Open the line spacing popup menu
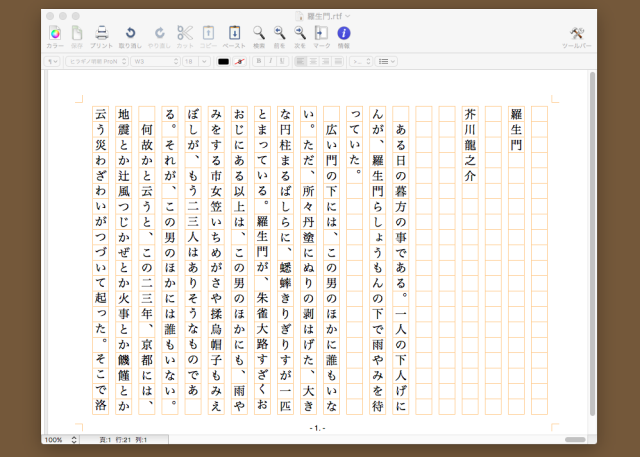This screenshot has width=640, height=457. 361,62
